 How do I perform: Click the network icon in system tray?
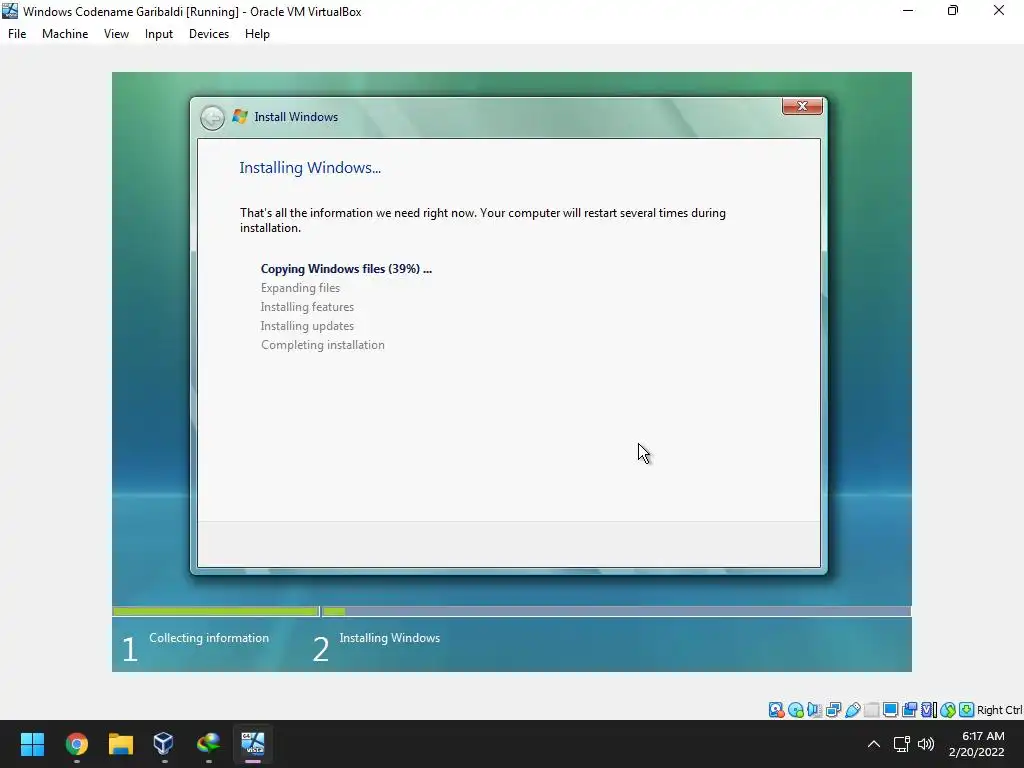902,744
